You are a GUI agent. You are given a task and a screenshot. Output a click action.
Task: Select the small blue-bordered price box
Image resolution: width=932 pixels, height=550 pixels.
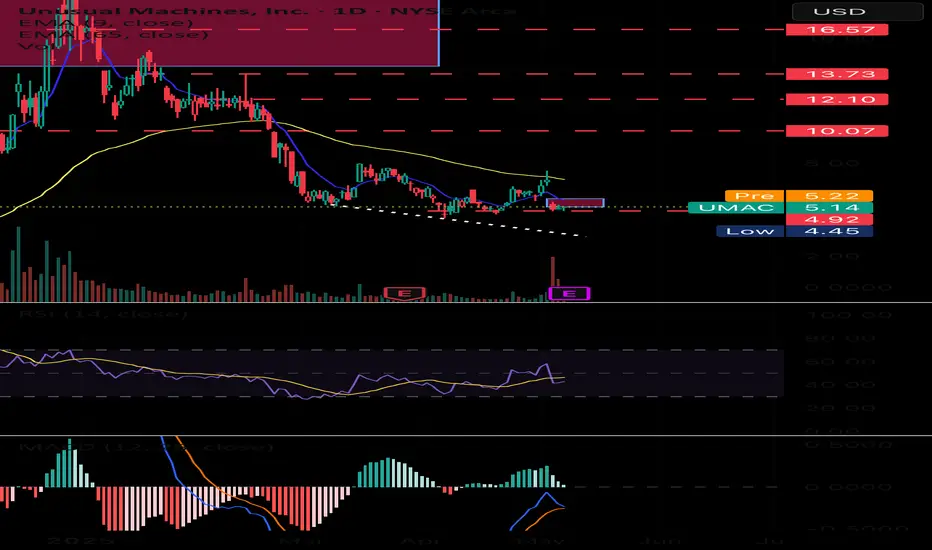pos(575,203)
